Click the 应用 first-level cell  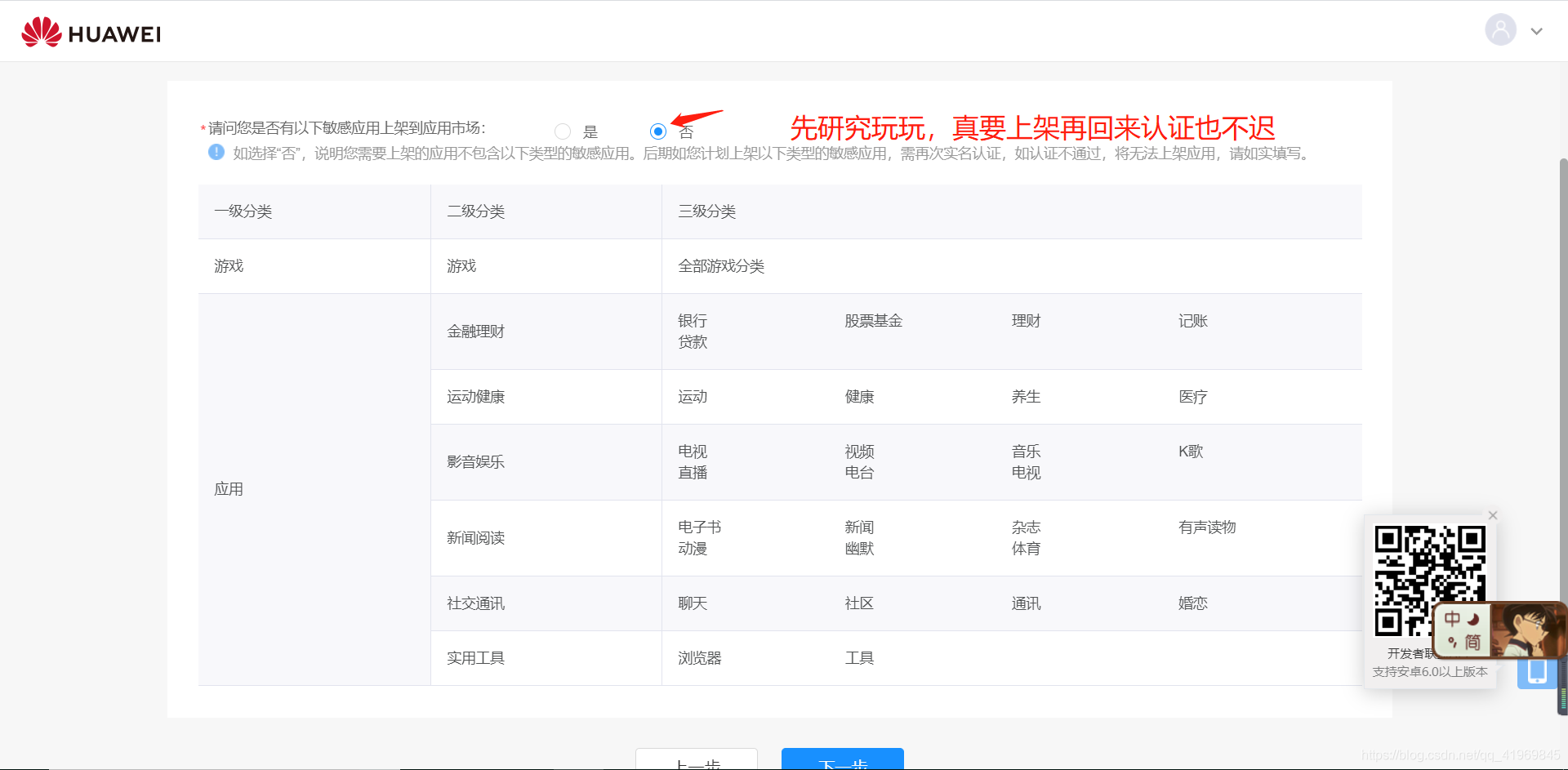[314, 489]
